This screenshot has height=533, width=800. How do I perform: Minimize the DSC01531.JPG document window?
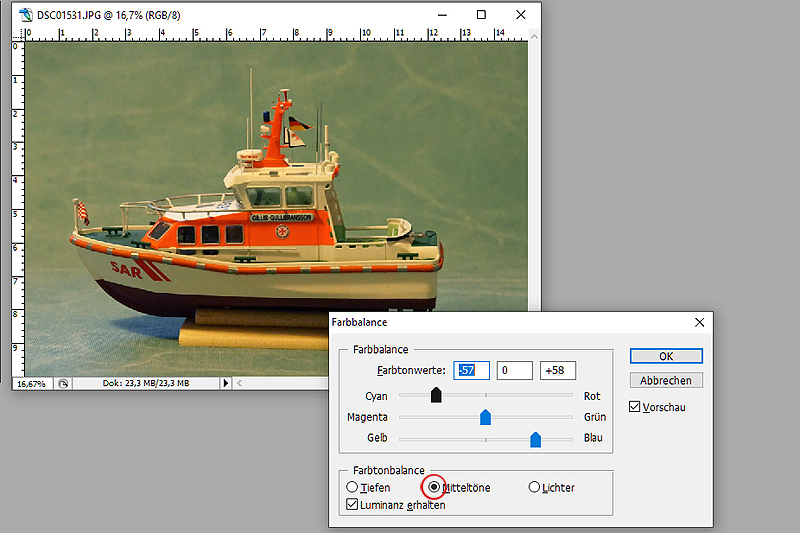442,15
